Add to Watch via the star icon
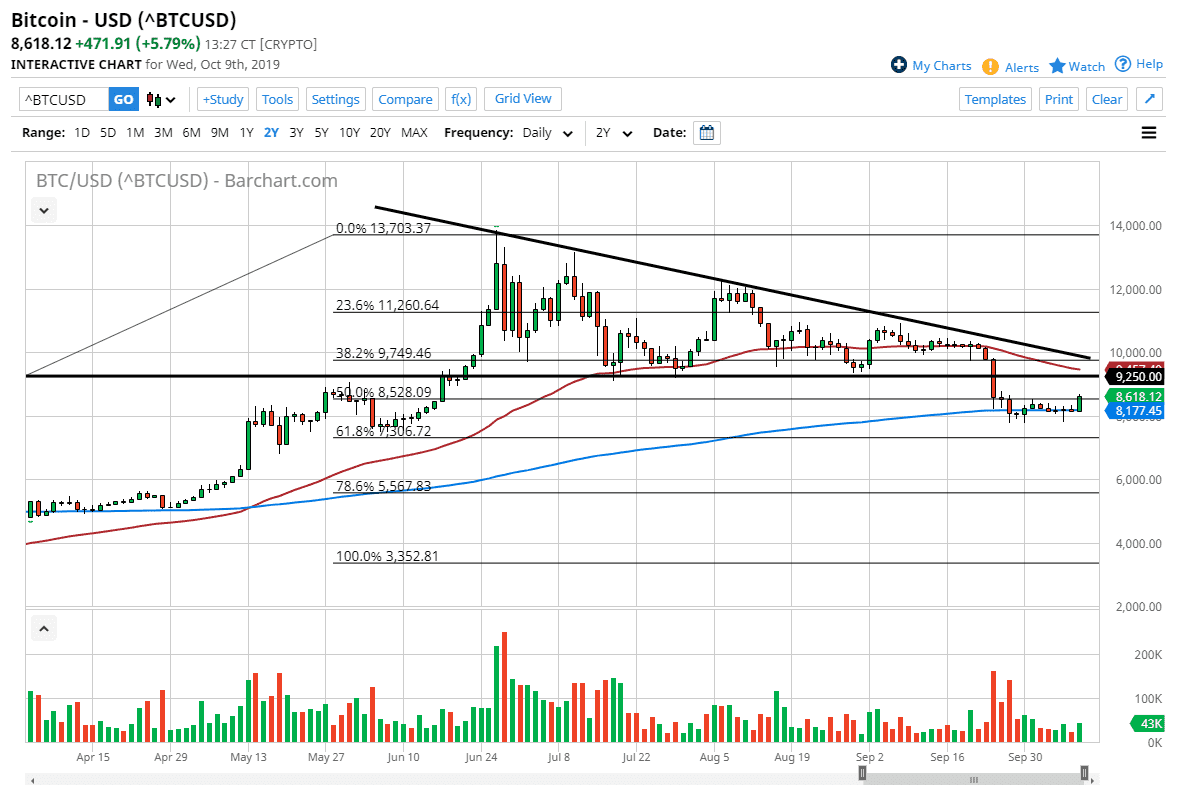Image resolution: width=1185 pixels, height=785 pixels. (x=1057, y=65)
